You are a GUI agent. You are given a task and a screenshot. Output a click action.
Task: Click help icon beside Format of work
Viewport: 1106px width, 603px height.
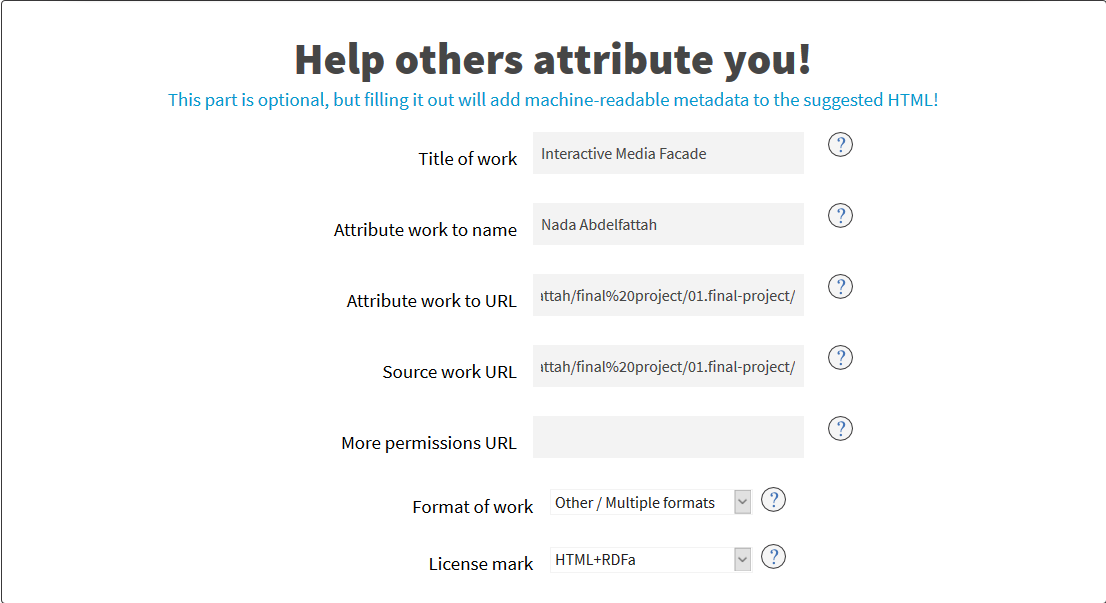[x=773, y=500]
